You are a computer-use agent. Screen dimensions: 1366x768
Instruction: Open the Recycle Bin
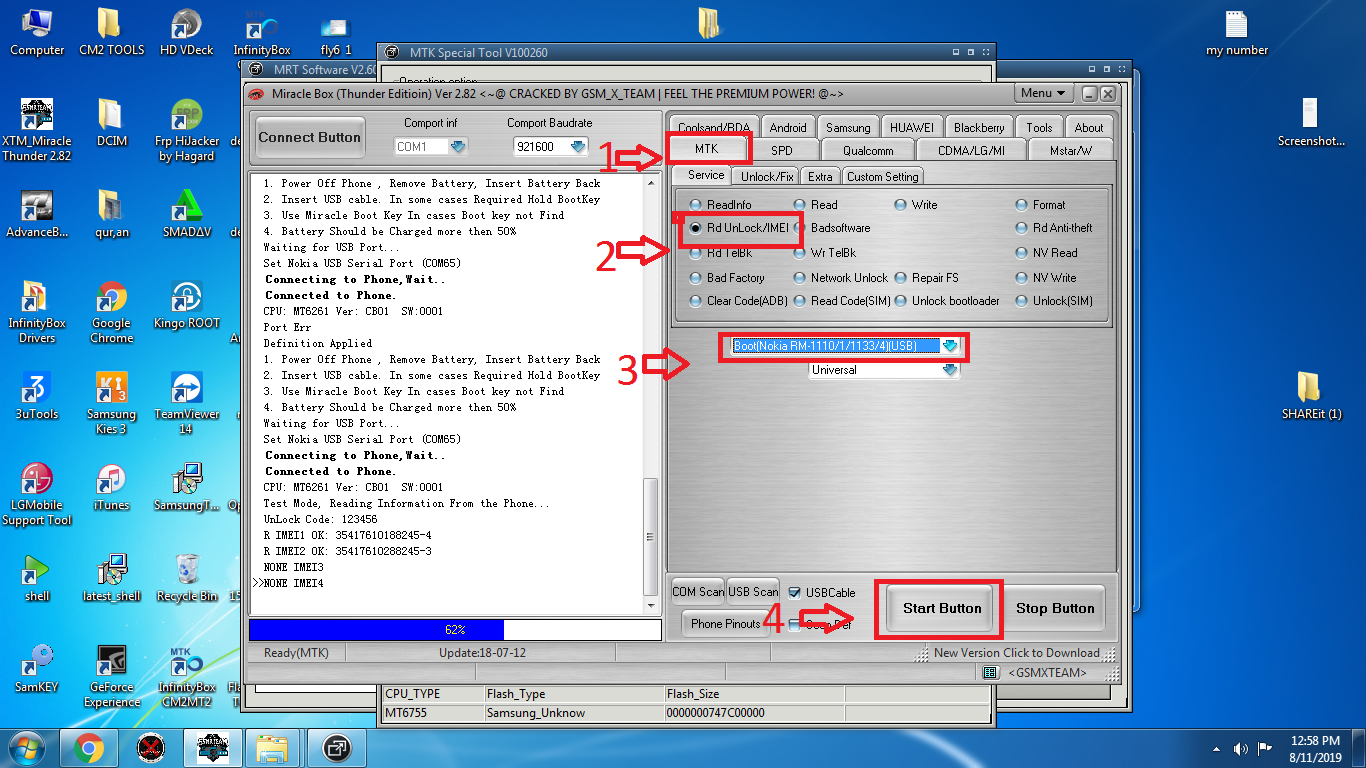coord(186,579)
